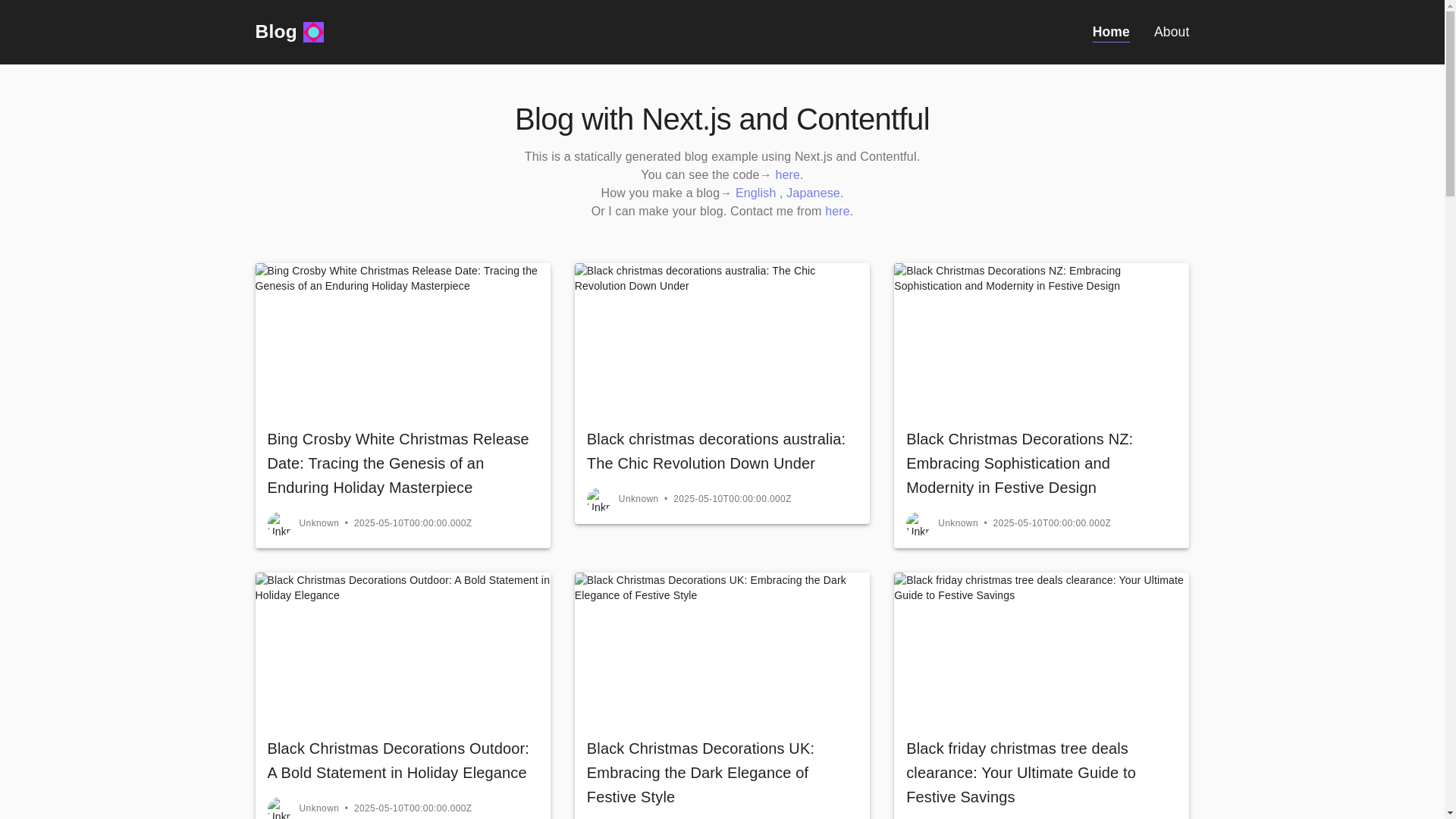Open the English blog tutorial link
The image size is (1456, 819).
tap(755, 193)
